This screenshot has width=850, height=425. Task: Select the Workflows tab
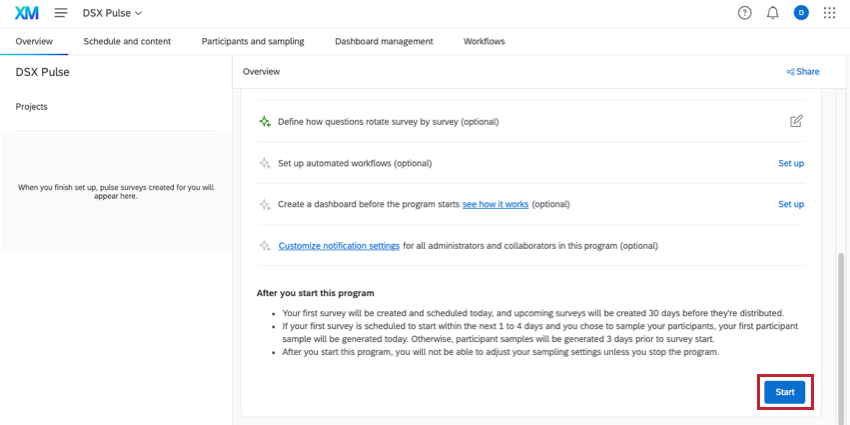click(484, 41)
